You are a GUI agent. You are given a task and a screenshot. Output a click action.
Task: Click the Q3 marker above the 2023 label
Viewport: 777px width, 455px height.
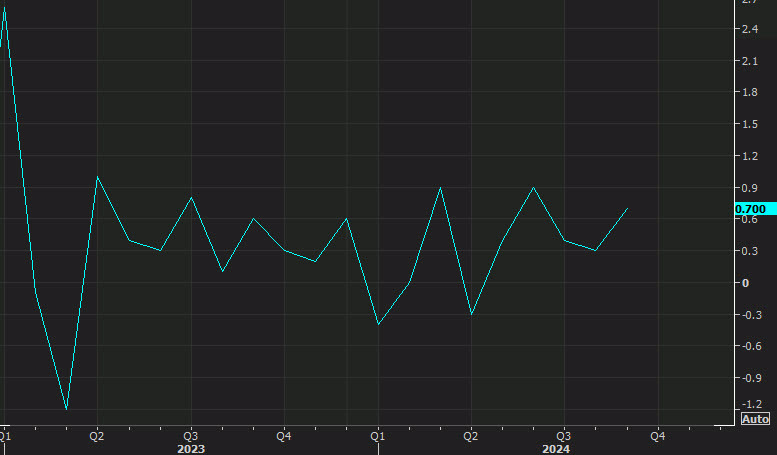[190, 436]
